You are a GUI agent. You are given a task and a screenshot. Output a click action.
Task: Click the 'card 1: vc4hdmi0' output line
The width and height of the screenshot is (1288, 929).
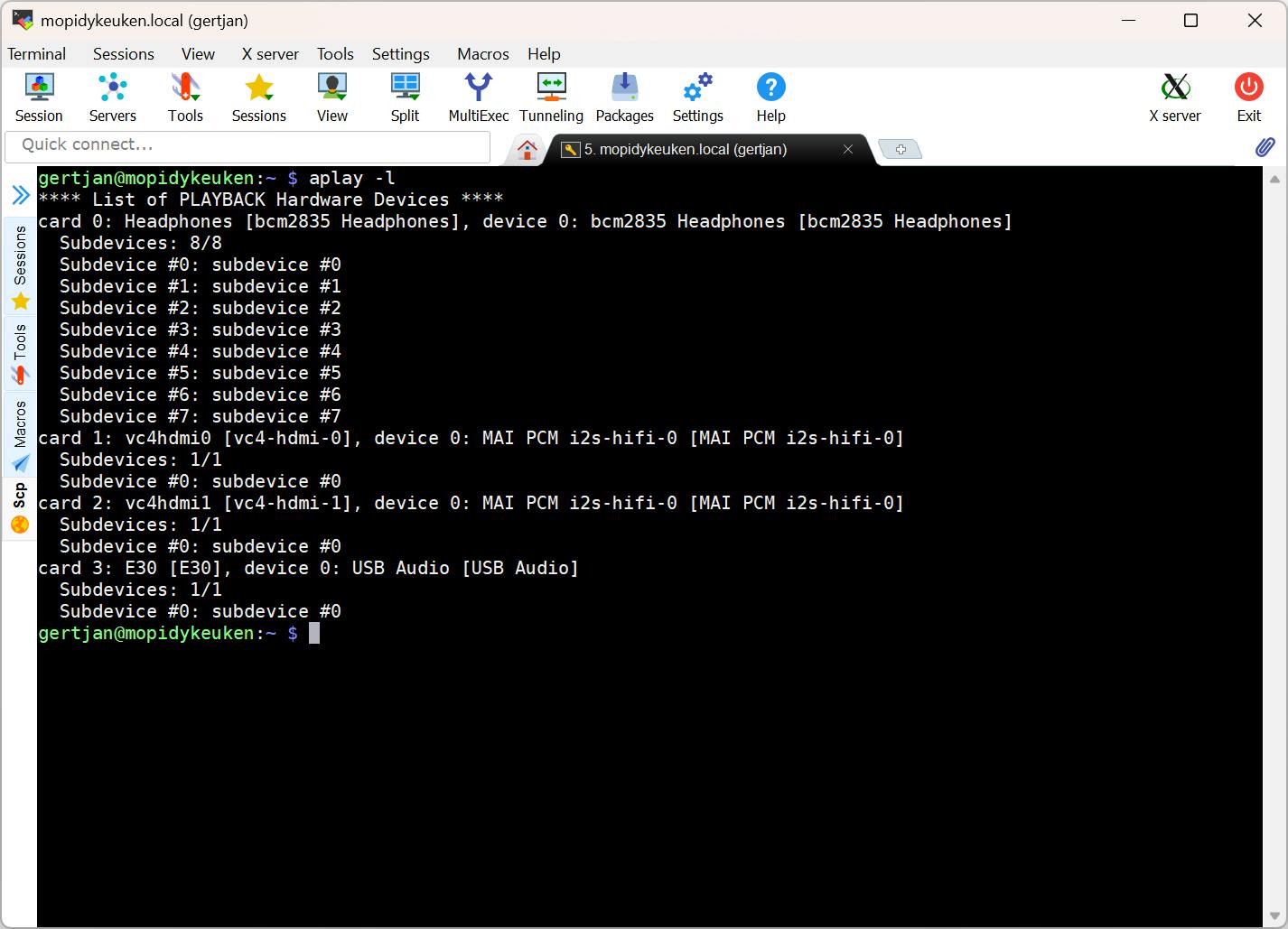[471, 438]
